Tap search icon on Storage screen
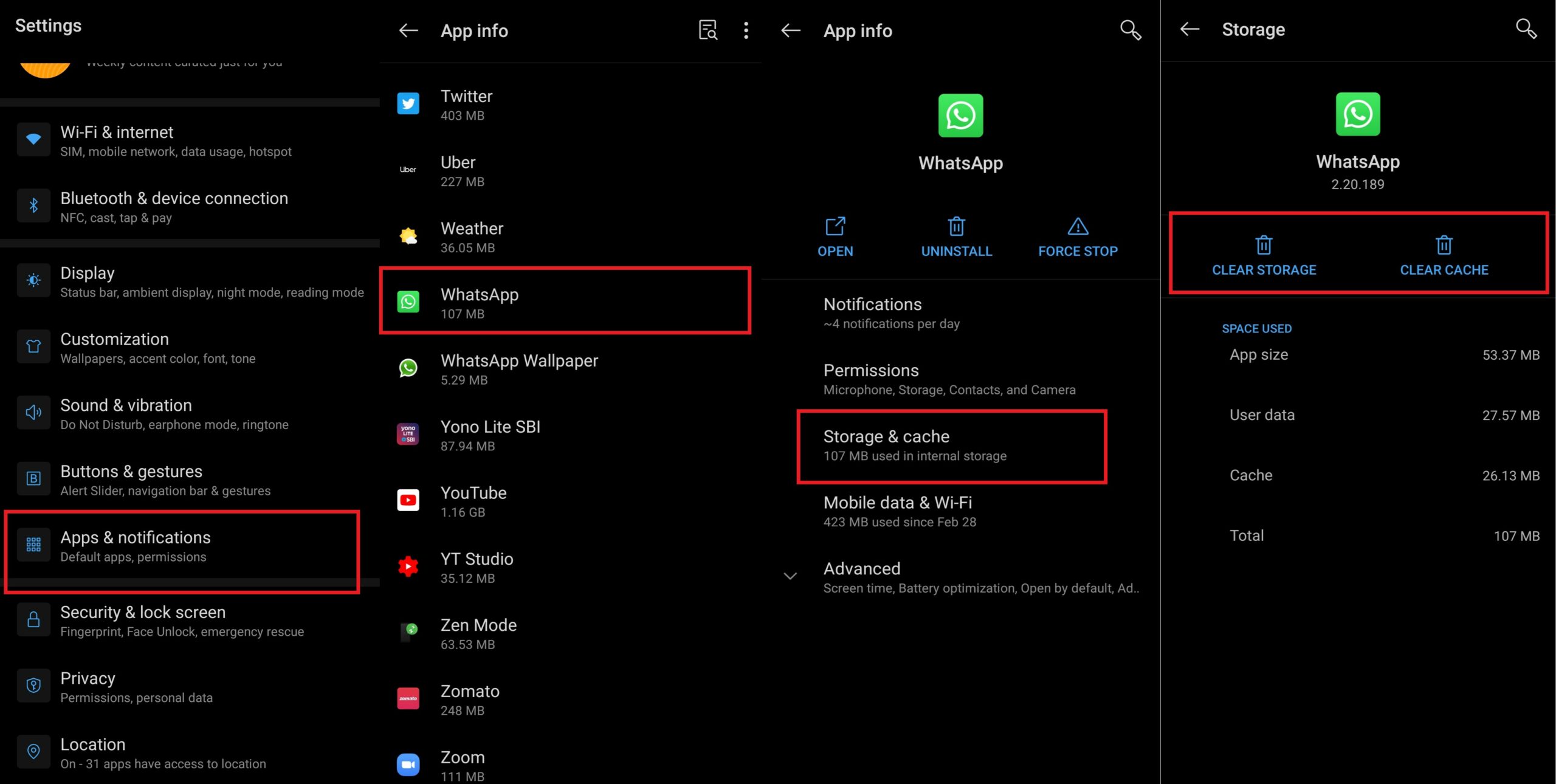This screenshot has height=784, width=1556. (1526, 29)
